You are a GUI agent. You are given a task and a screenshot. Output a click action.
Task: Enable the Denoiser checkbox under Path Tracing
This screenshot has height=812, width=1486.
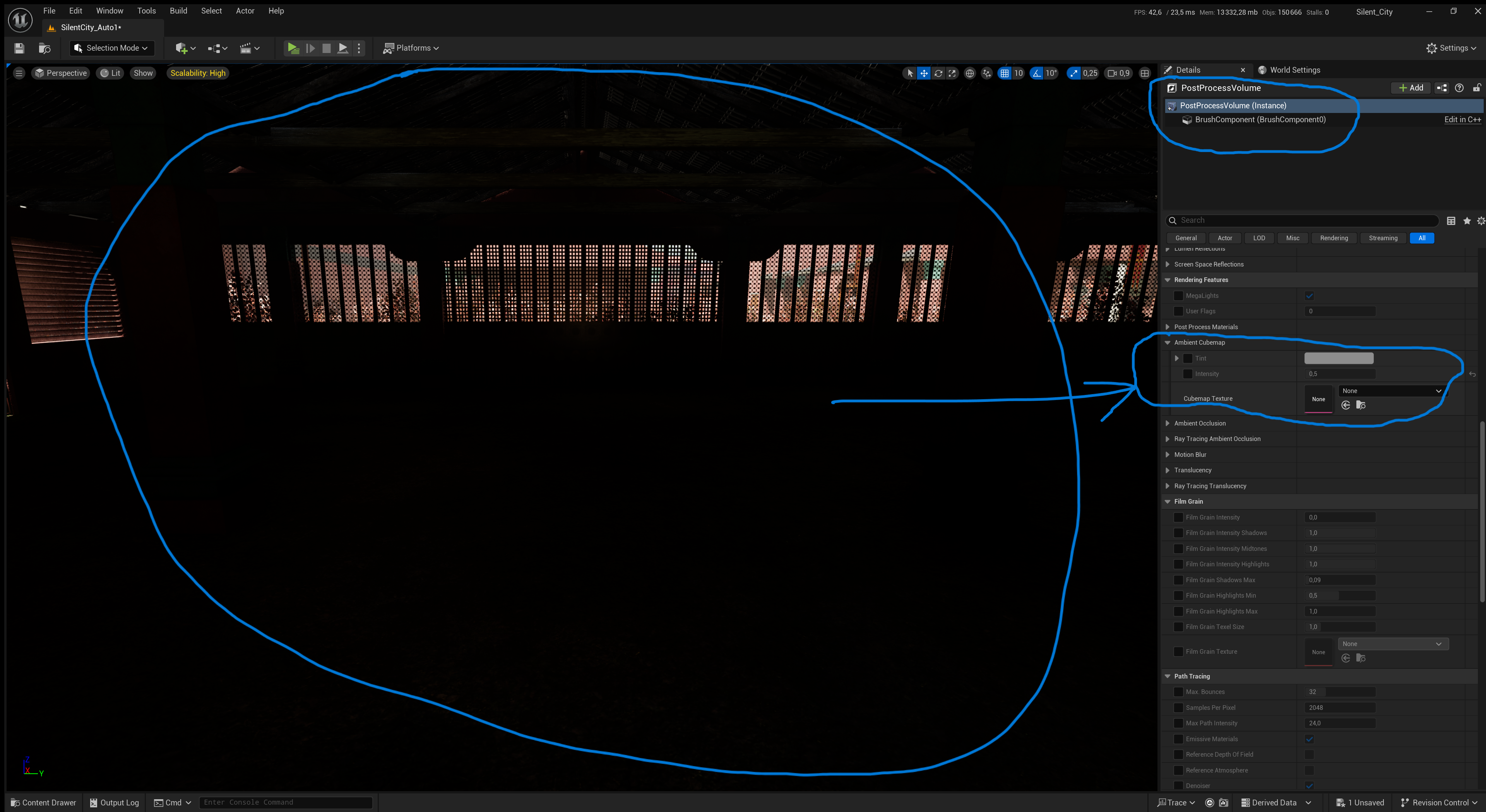[x=1310, y=785]
